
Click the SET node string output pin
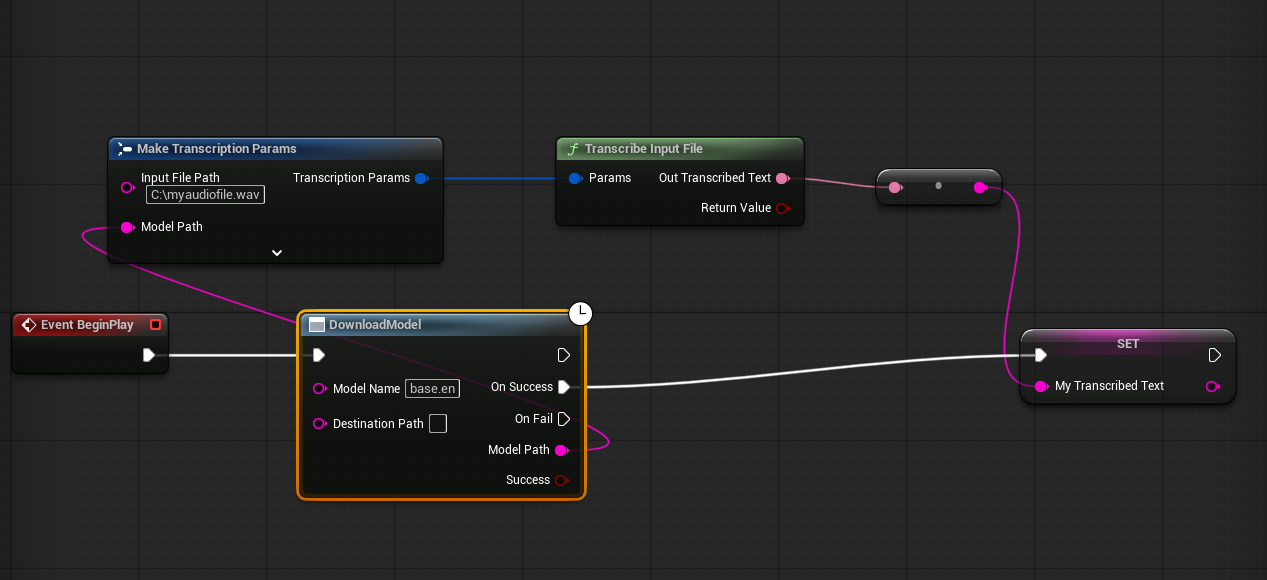click(1213, 386)
